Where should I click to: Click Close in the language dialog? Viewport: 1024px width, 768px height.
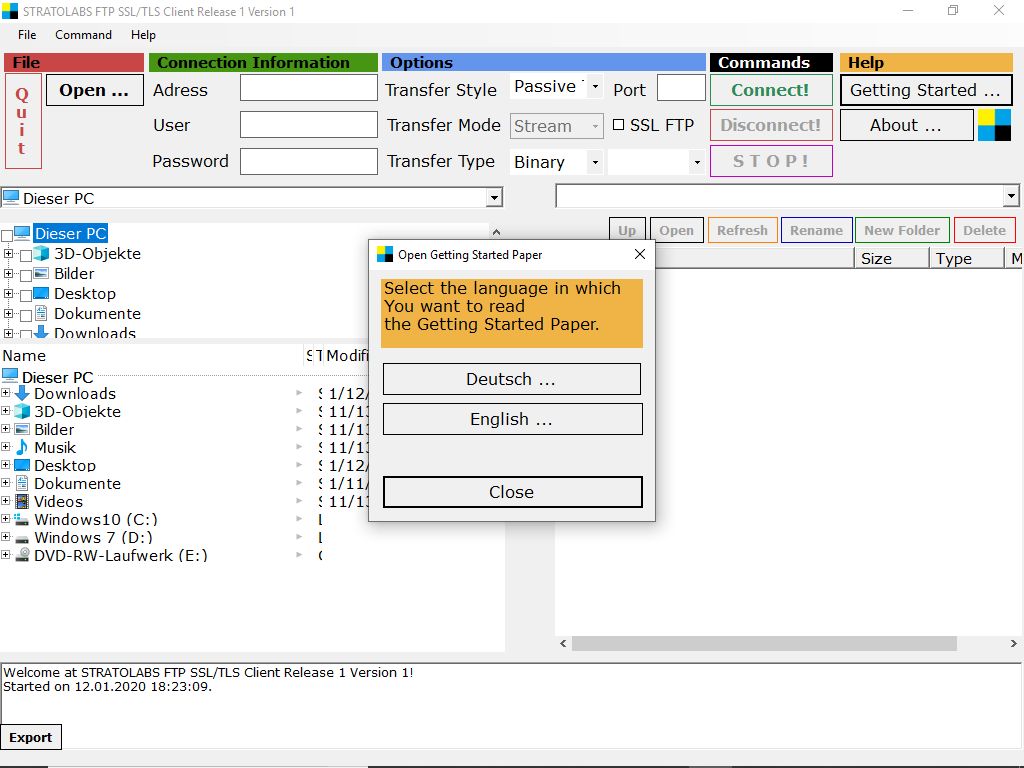click(x=512, y=492)
